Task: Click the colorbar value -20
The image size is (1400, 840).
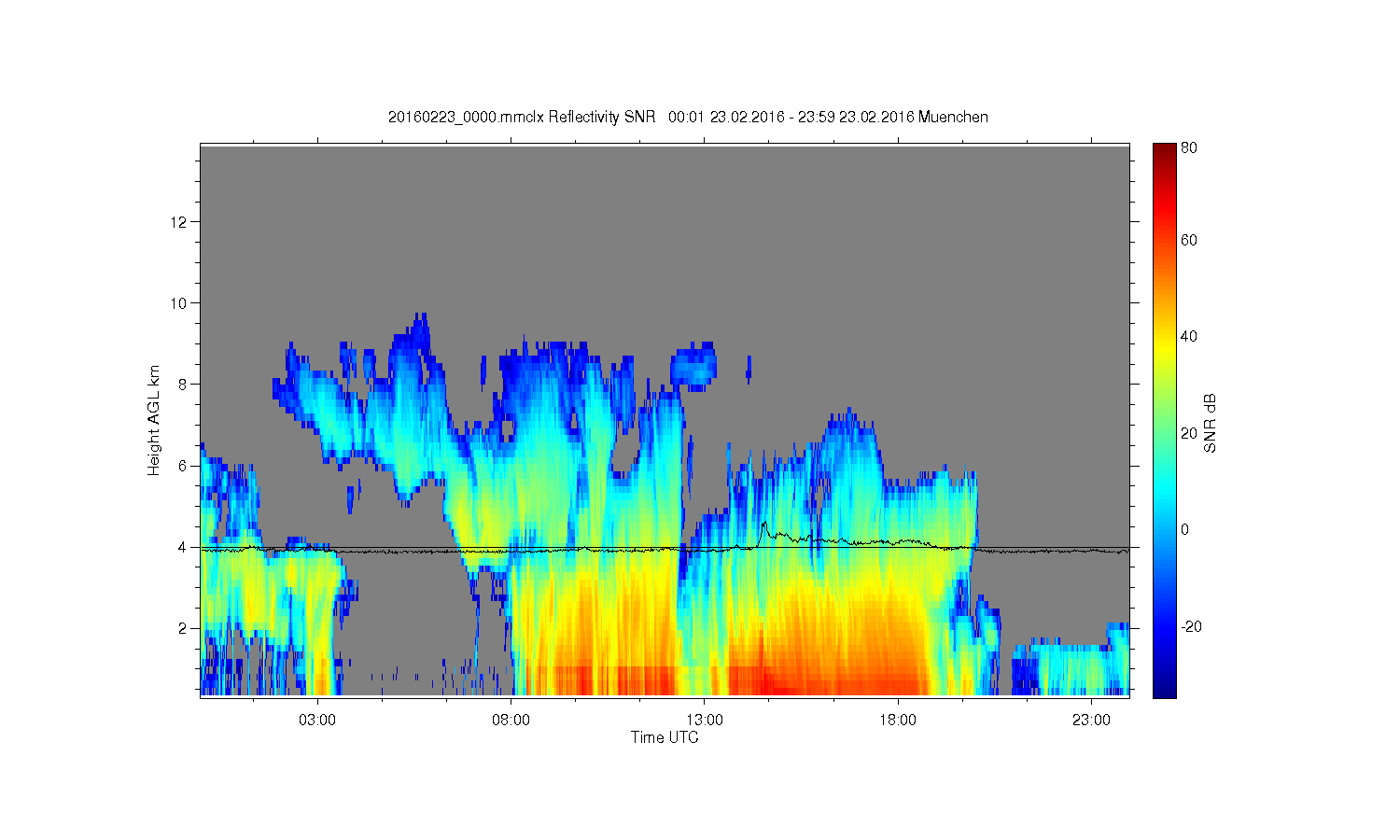Action: [x=1191, y=626]
